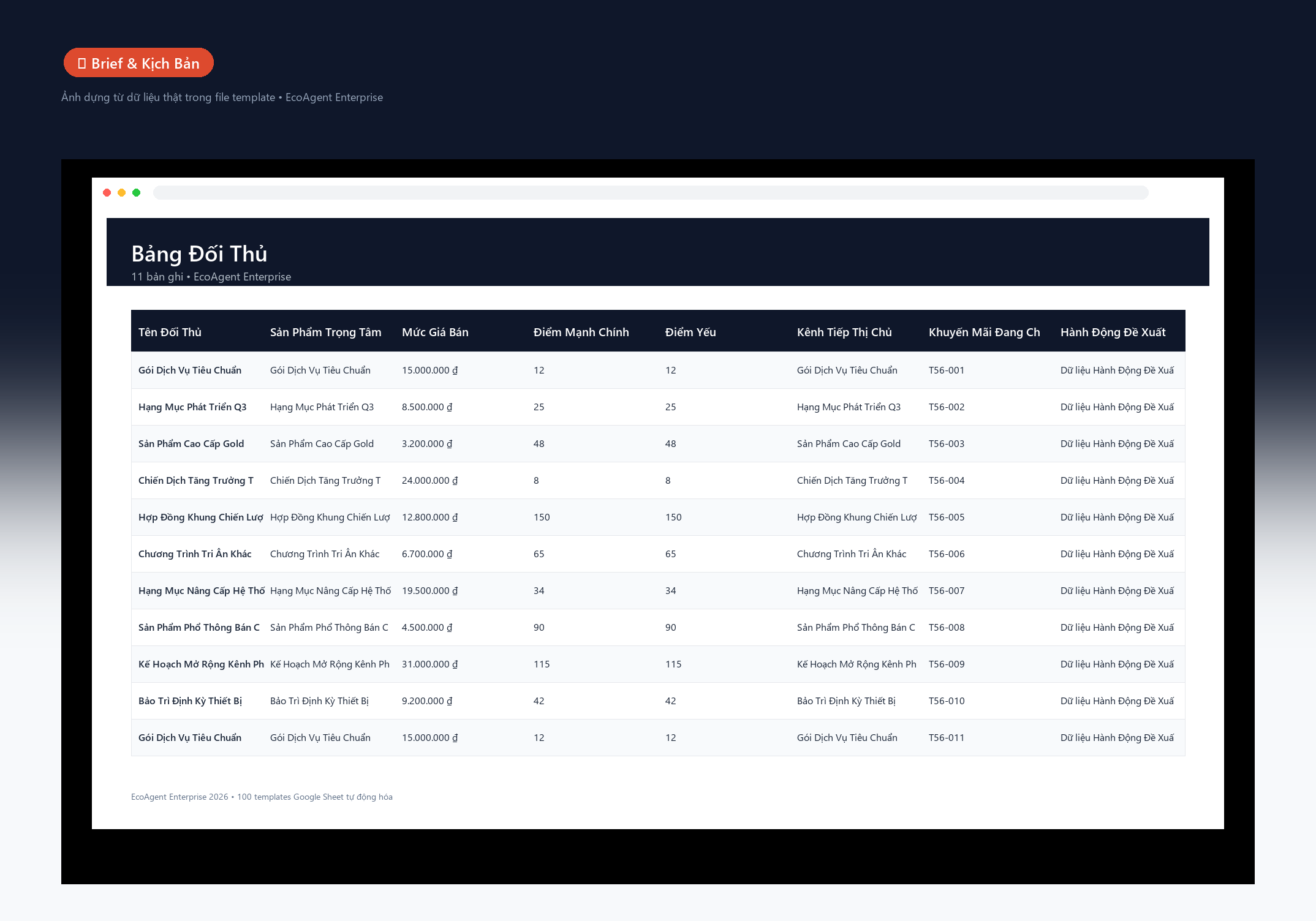Select the Tên Đối Thủ column header

point(170,332)
